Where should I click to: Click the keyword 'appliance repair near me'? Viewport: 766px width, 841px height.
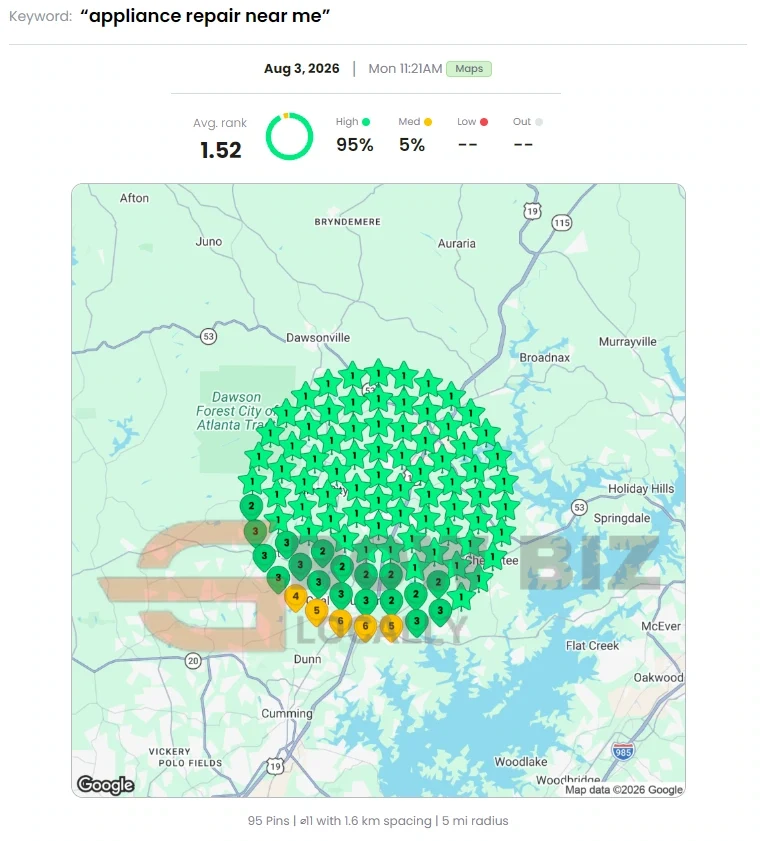205,16
